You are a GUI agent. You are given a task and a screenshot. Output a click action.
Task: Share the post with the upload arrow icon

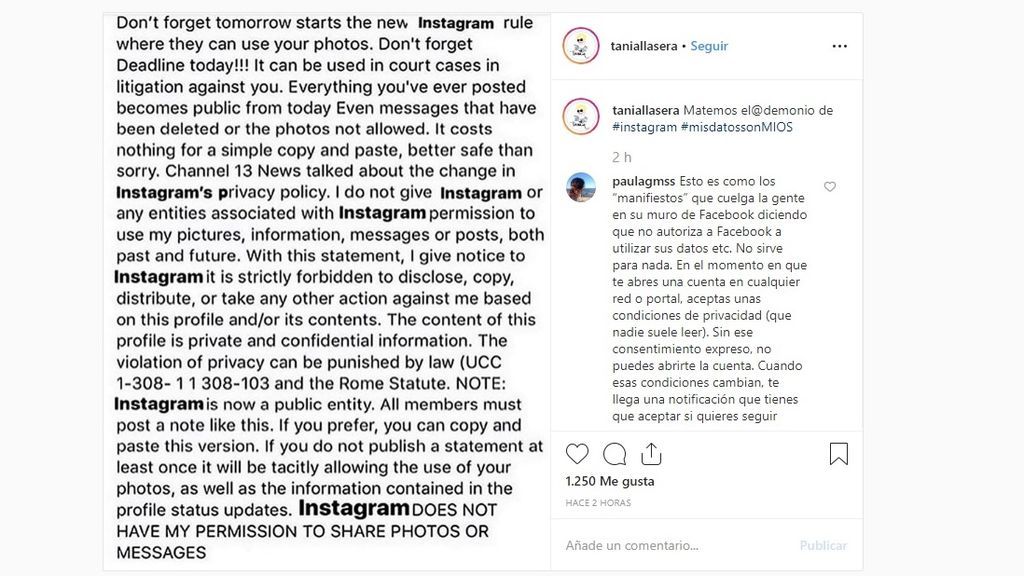651,453
